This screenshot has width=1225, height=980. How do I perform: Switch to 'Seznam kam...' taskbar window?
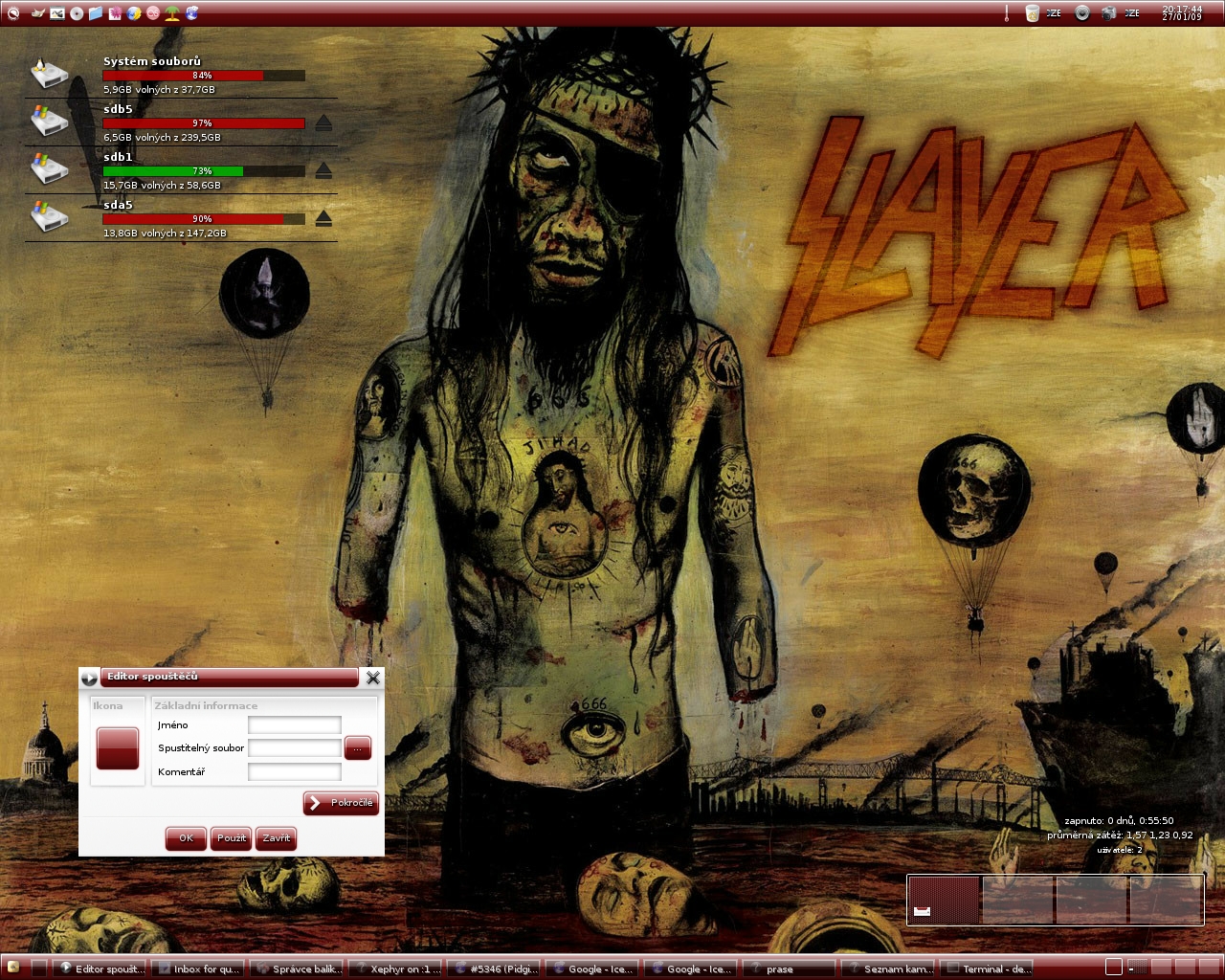coord(888,969)
